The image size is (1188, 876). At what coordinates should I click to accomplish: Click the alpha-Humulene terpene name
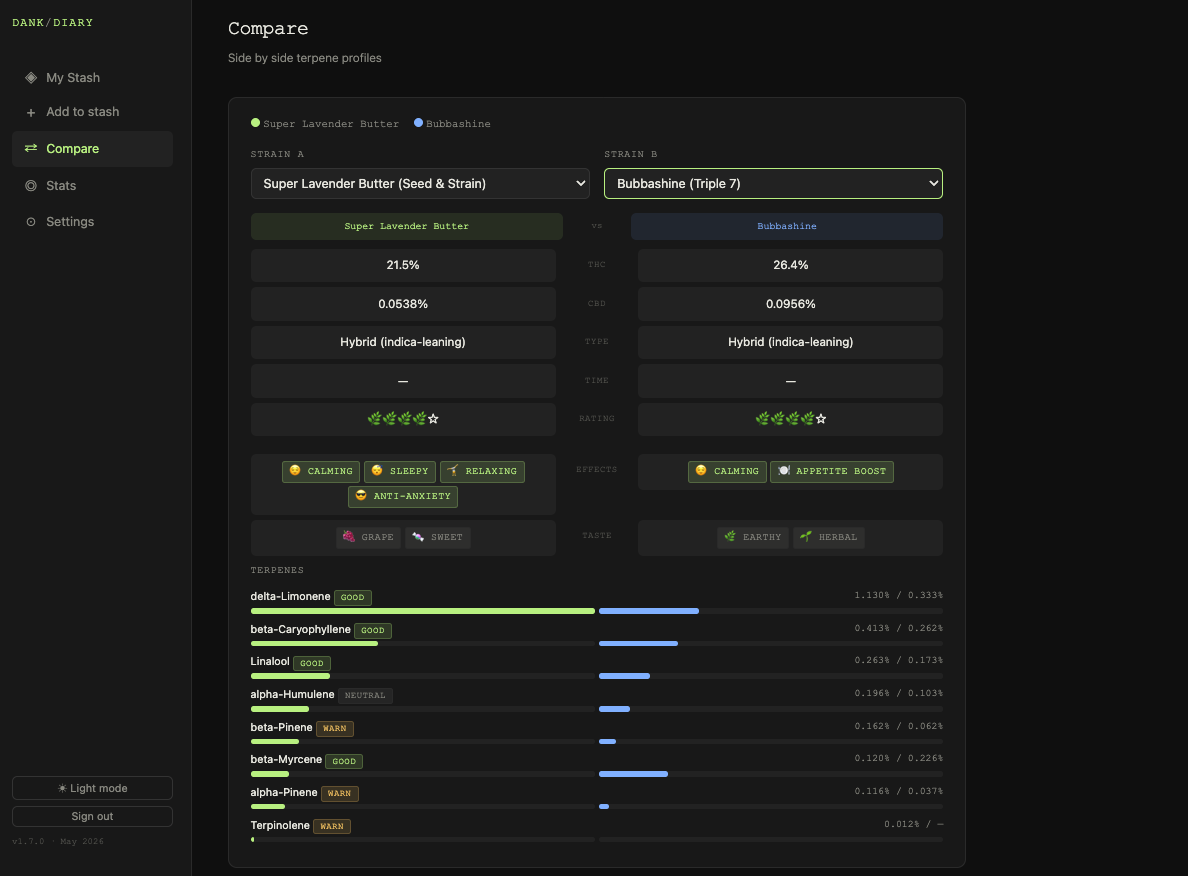click(x=292, y=694)
